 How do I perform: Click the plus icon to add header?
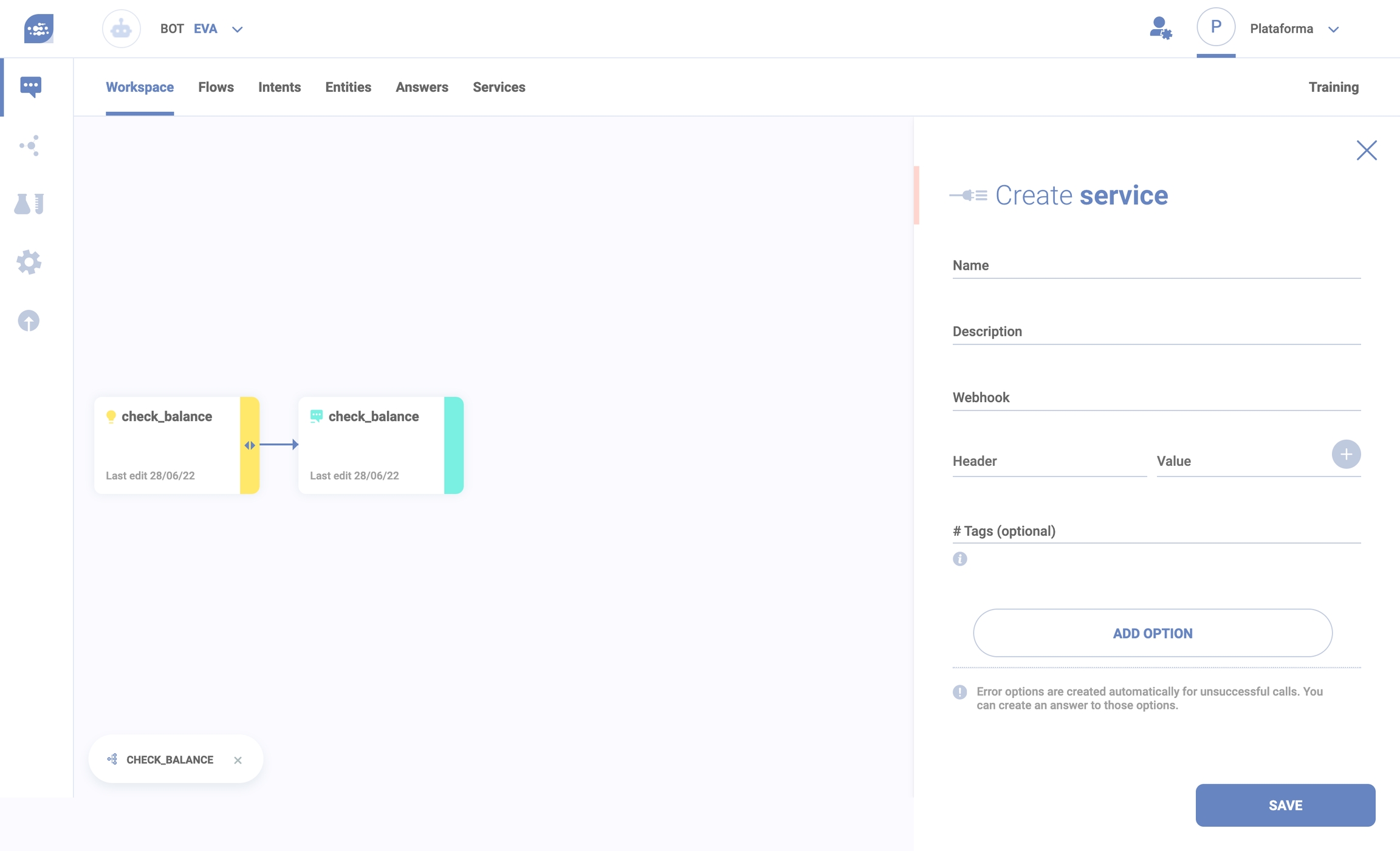[x=1346, y=454]
